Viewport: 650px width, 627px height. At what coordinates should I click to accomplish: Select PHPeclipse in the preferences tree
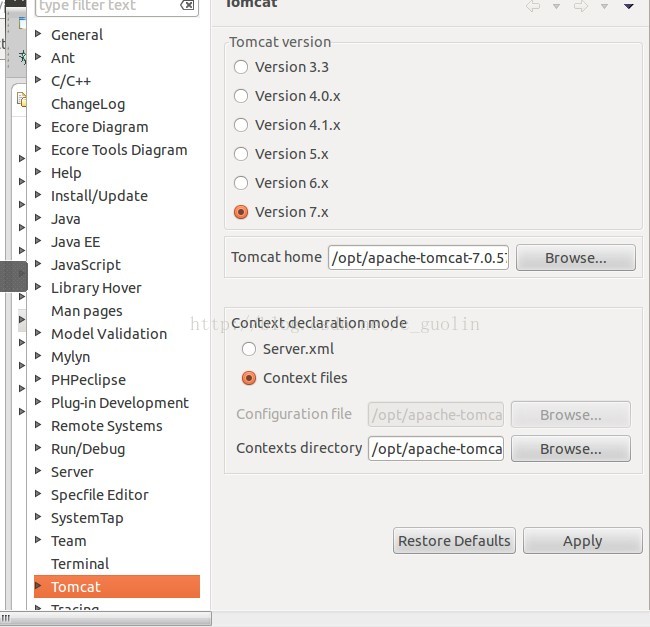pyautogui.click(x=88, y=380)
